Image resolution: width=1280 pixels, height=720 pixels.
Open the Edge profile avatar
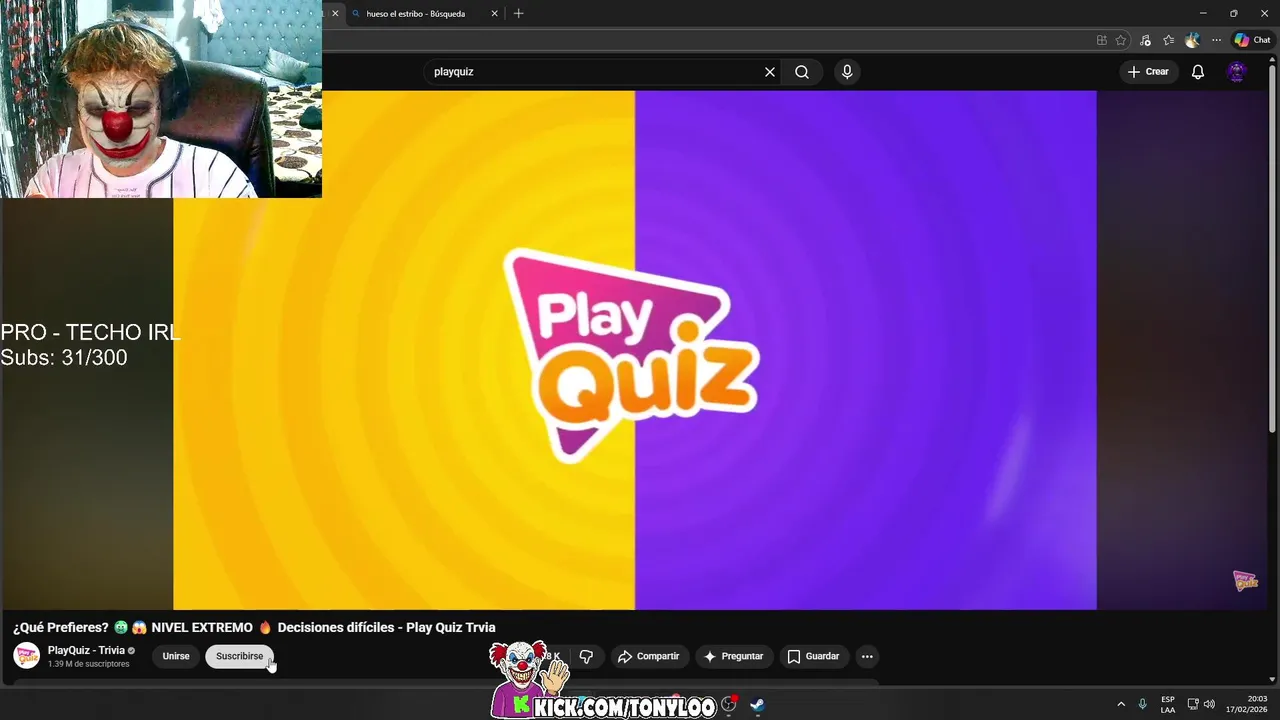[x=1192, y=40]
